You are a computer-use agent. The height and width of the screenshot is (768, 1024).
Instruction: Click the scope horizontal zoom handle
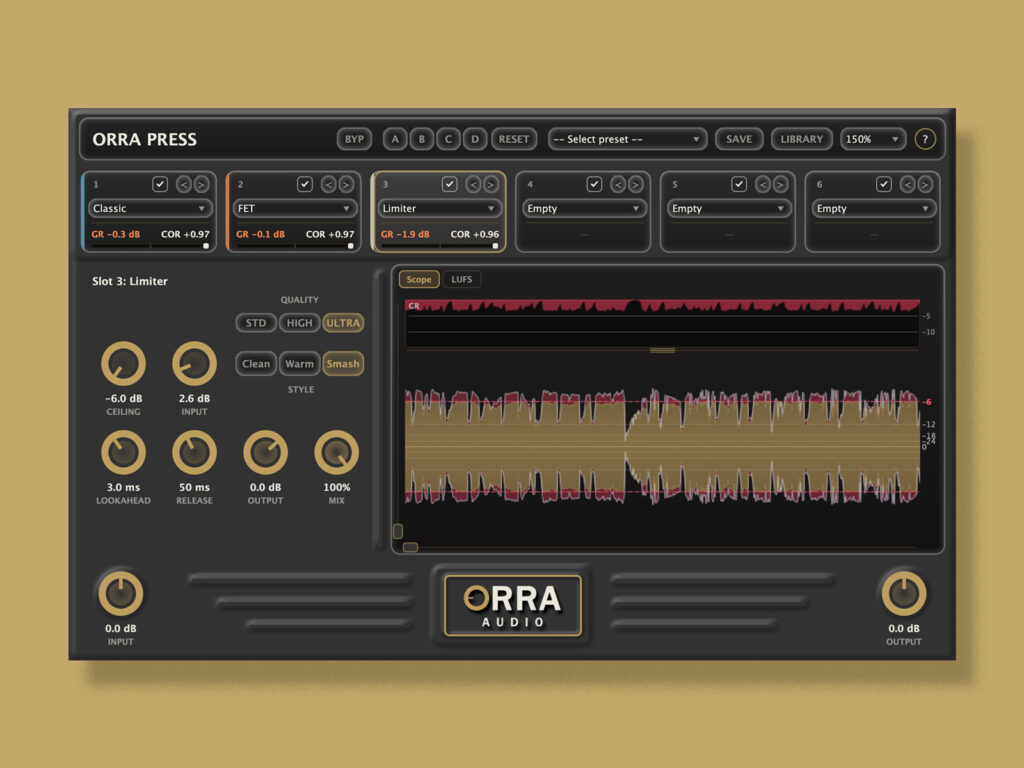point(410,547)
